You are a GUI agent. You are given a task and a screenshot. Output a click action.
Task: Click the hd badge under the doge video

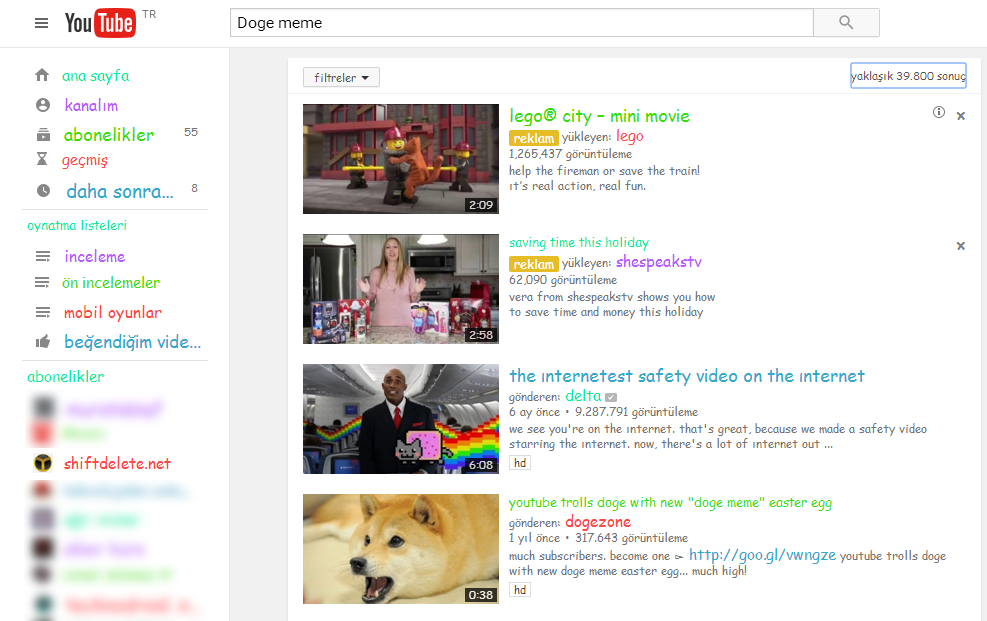pyautogui.click(x=520, y=590)
